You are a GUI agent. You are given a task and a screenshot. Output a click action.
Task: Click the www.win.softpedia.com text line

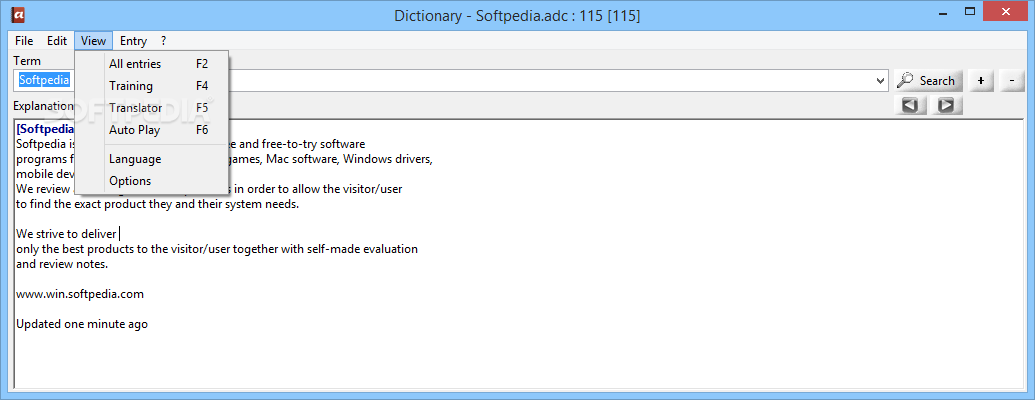(80, 294)
